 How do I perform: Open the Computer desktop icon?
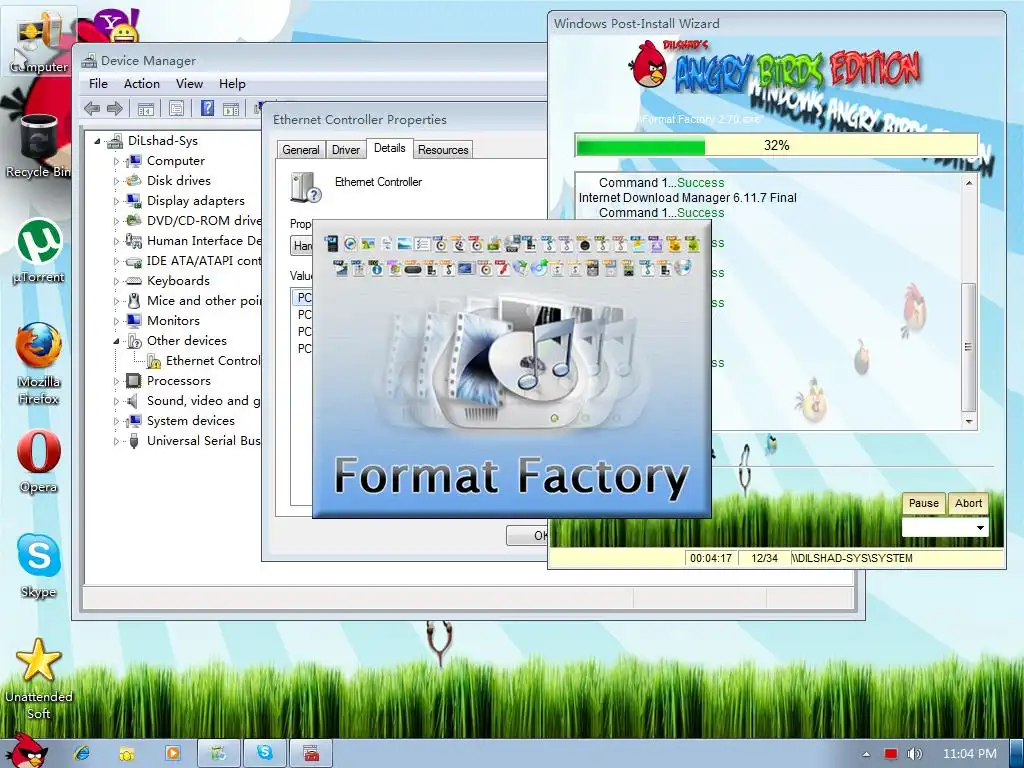pyautogui.click(x=39, y=42)
